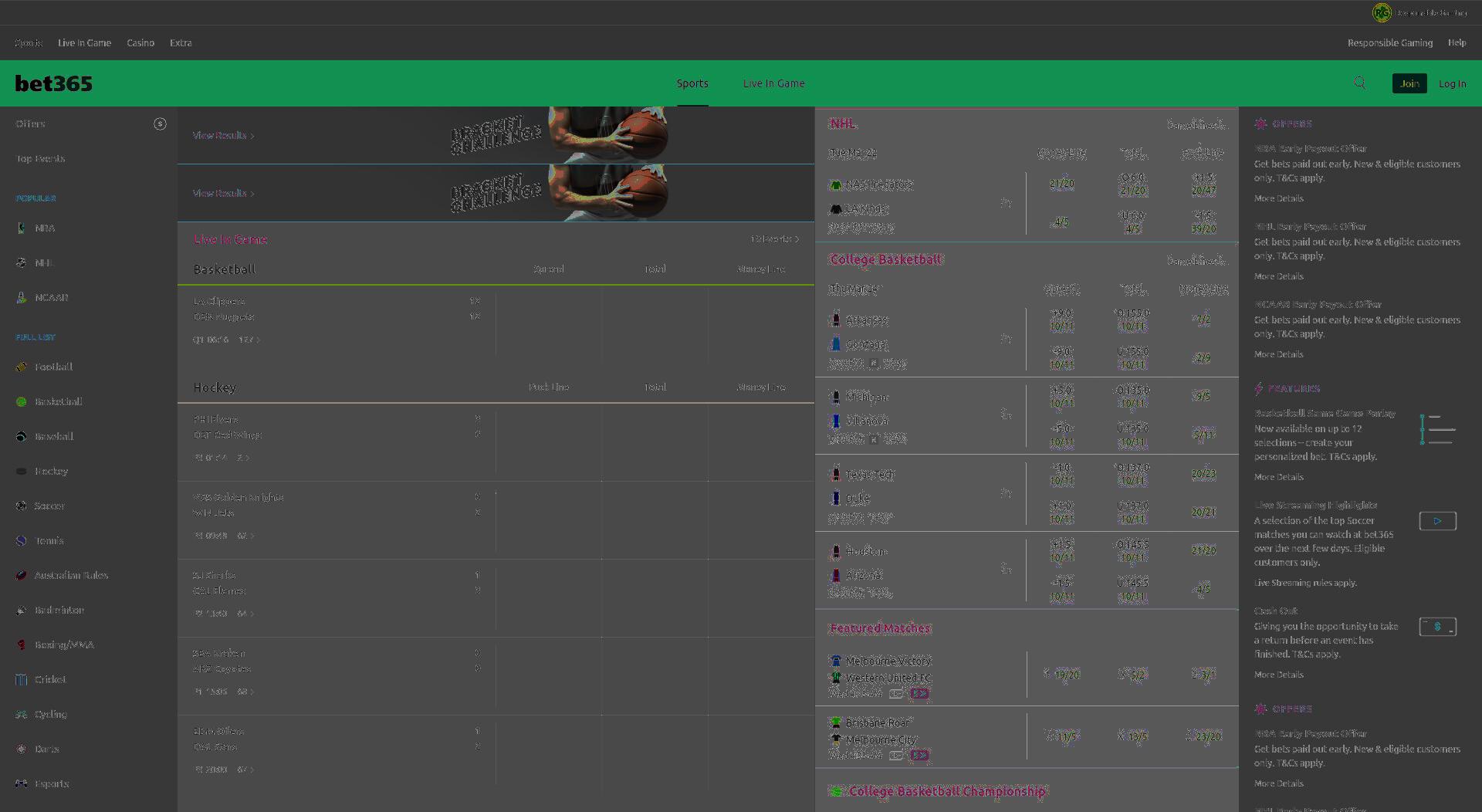1482x812 pixels.
Task: Open the Esports controller icon
Action: click(x=22, y=783)
